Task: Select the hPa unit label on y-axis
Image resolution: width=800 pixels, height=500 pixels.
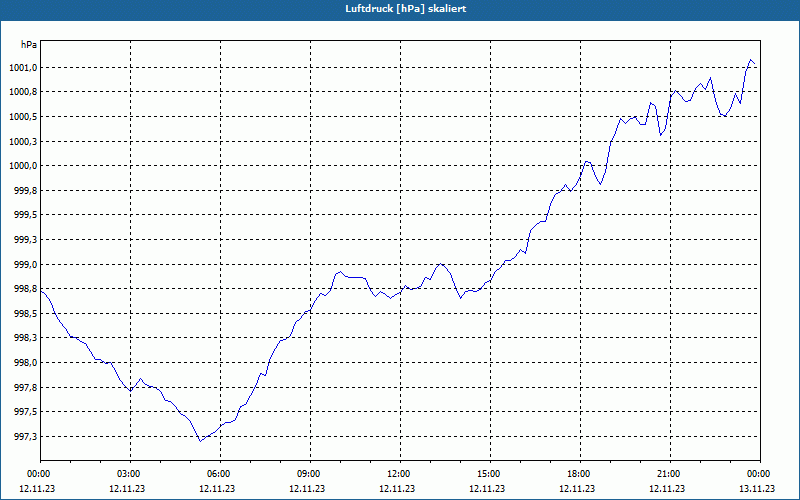Action: click(29, 45)
